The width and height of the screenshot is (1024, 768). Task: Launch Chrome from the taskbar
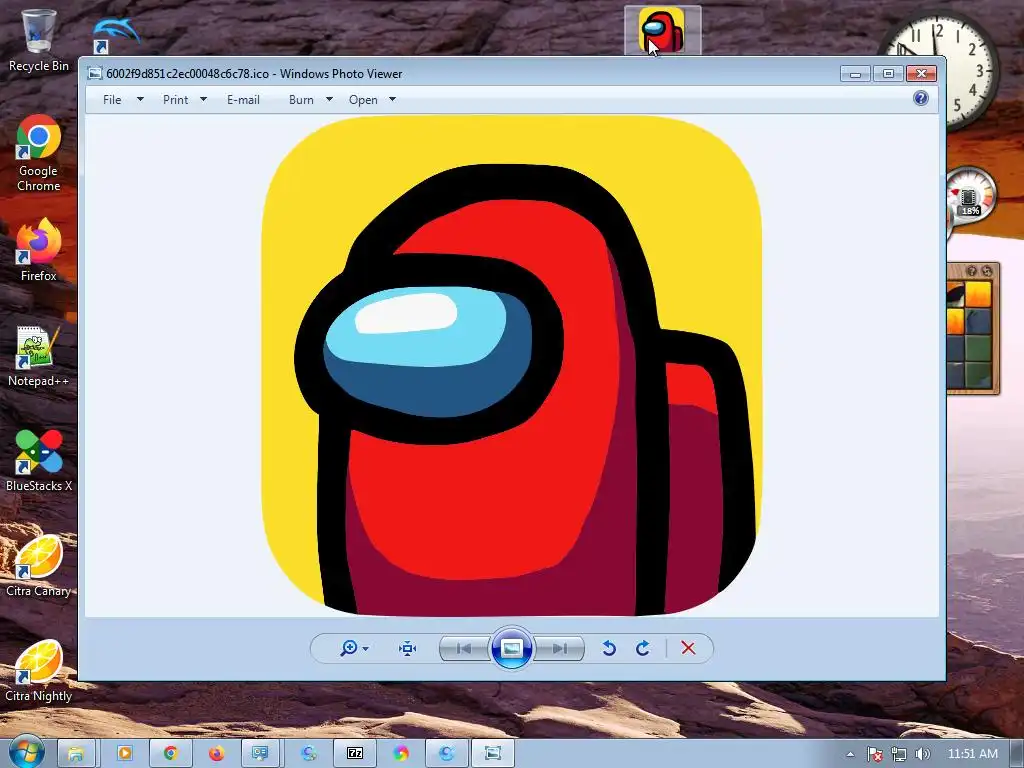click(170, 754)
